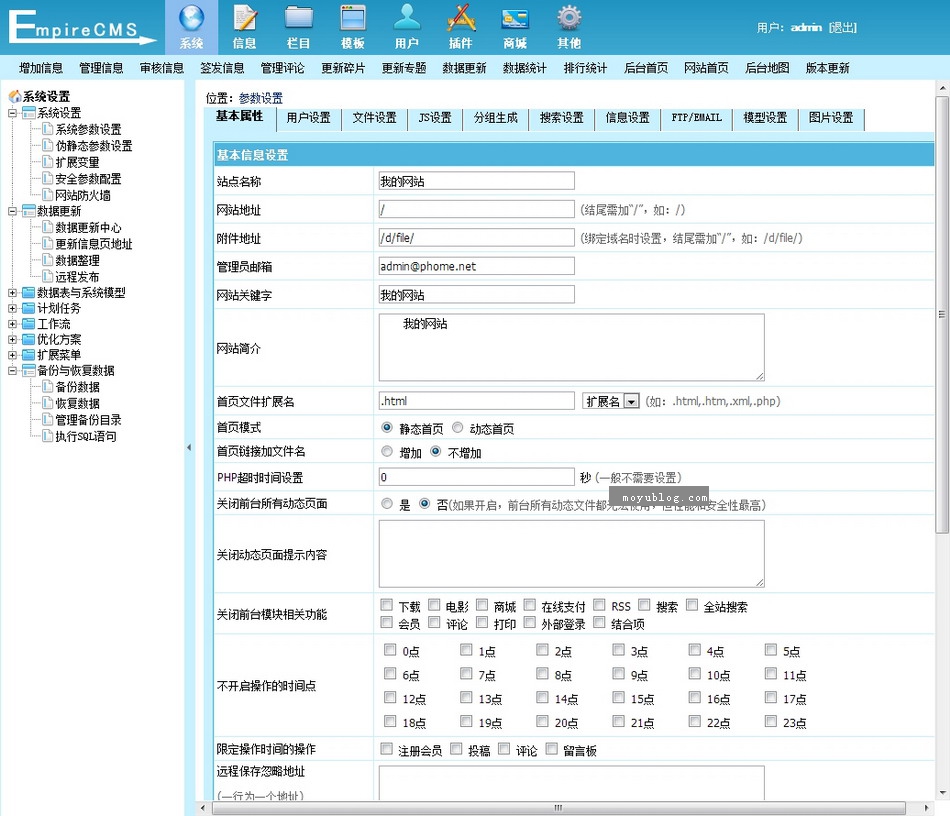Click the 系统设置 home icon in sidebar

coord(15,96)
